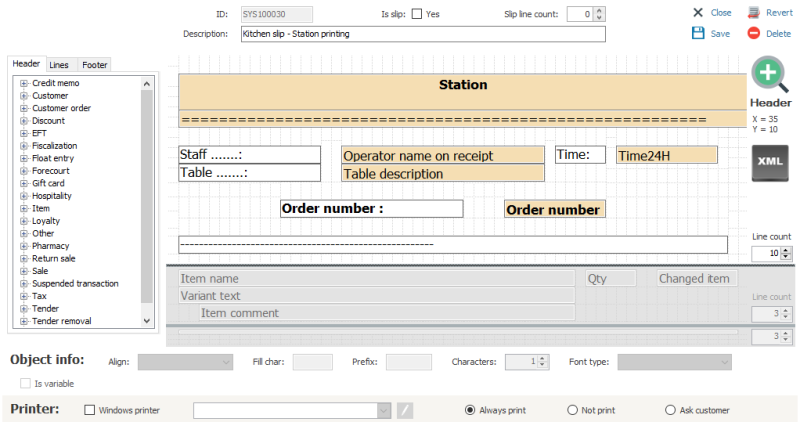
Task: Select the Ask customer radio button
Action: click(x=670, y=410)
